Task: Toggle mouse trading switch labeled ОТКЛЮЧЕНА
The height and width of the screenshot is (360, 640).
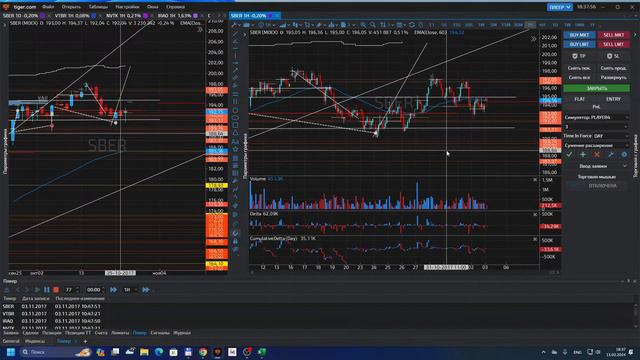Action: coord(597,186)
